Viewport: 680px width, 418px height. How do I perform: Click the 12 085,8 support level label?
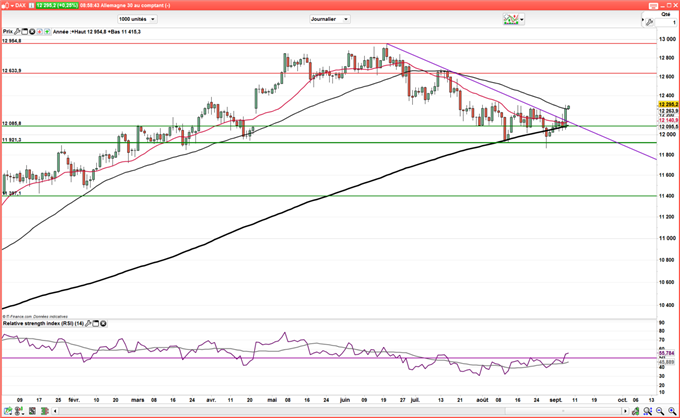12,124
